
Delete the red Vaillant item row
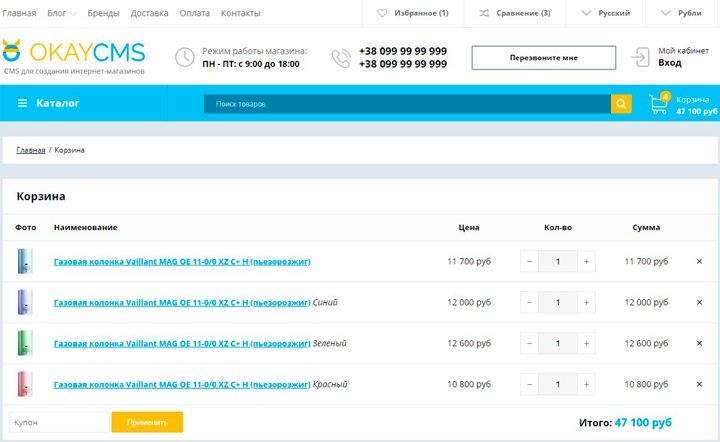[699, 384]
